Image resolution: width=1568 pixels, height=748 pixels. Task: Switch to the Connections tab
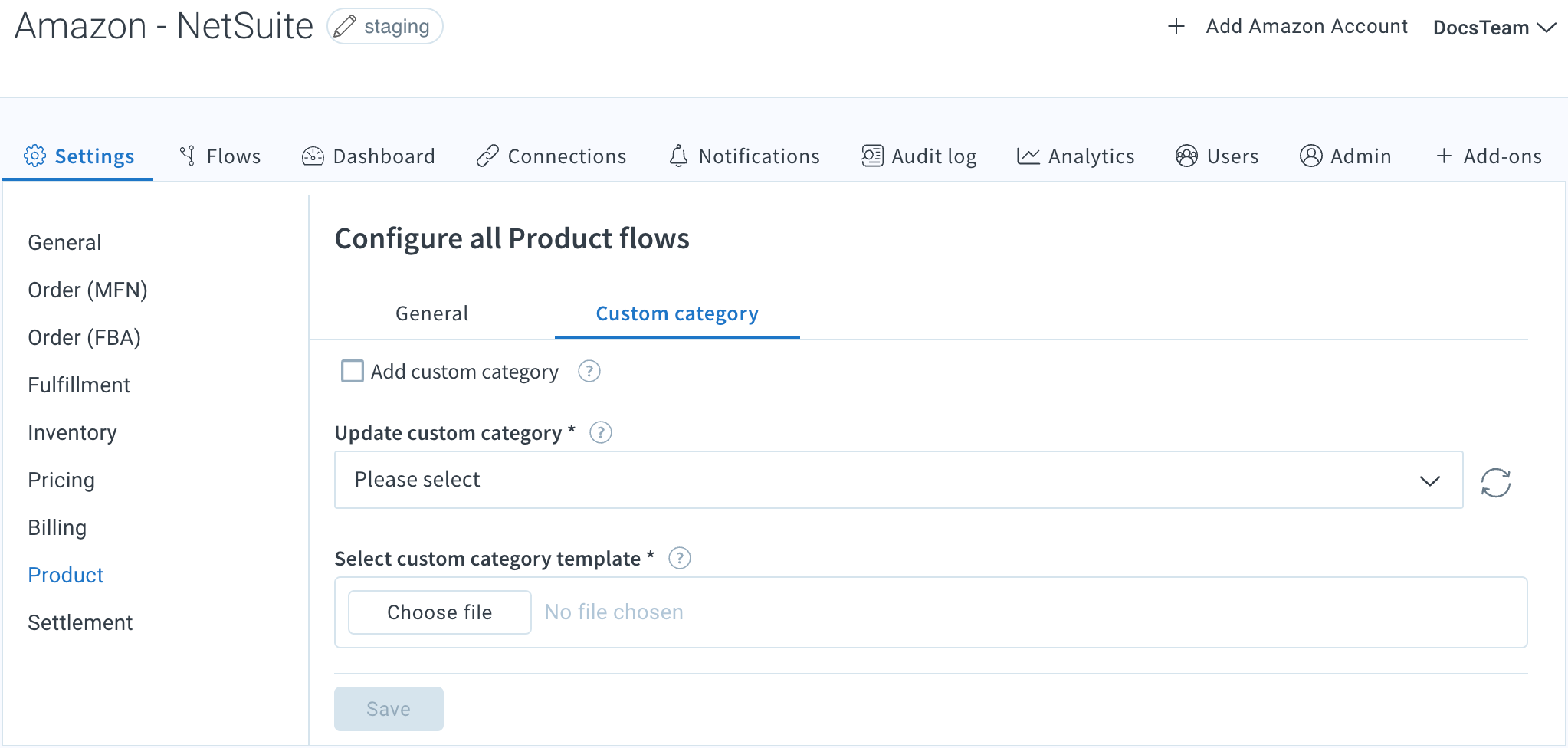click(552, 156)
